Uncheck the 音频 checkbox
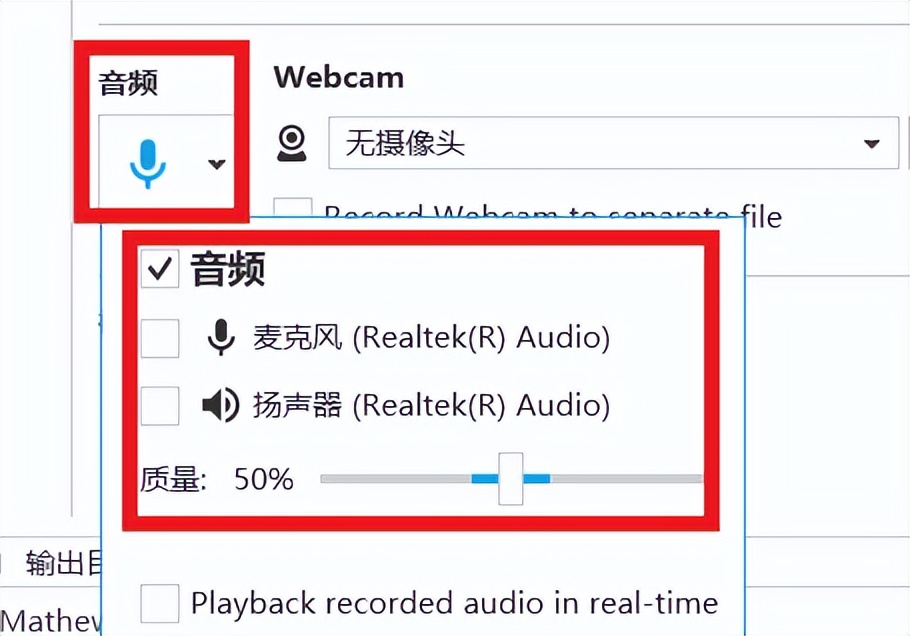Viewport: 910px width, 636px height. coord(160,268)
